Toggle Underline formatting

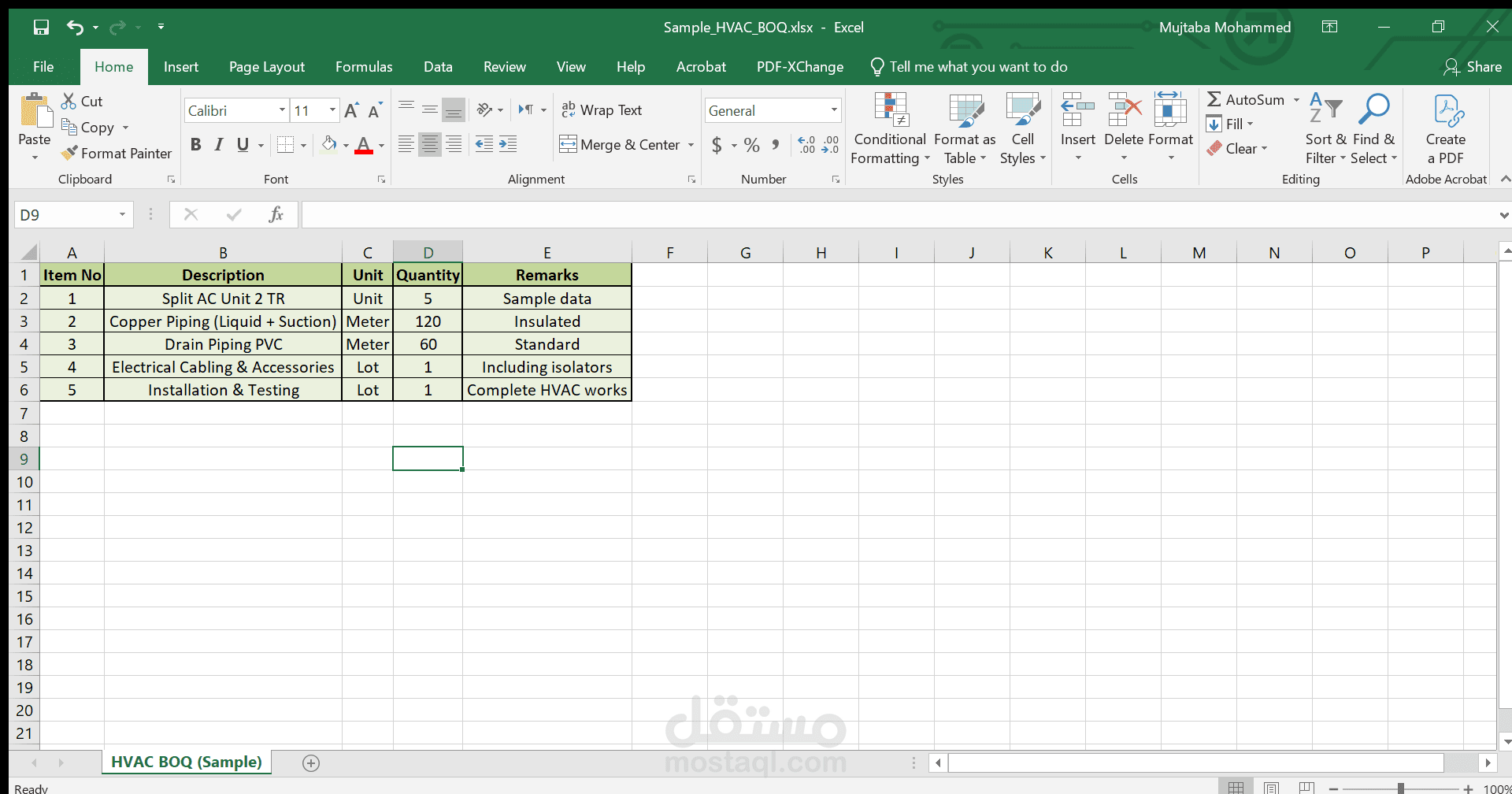243,144
